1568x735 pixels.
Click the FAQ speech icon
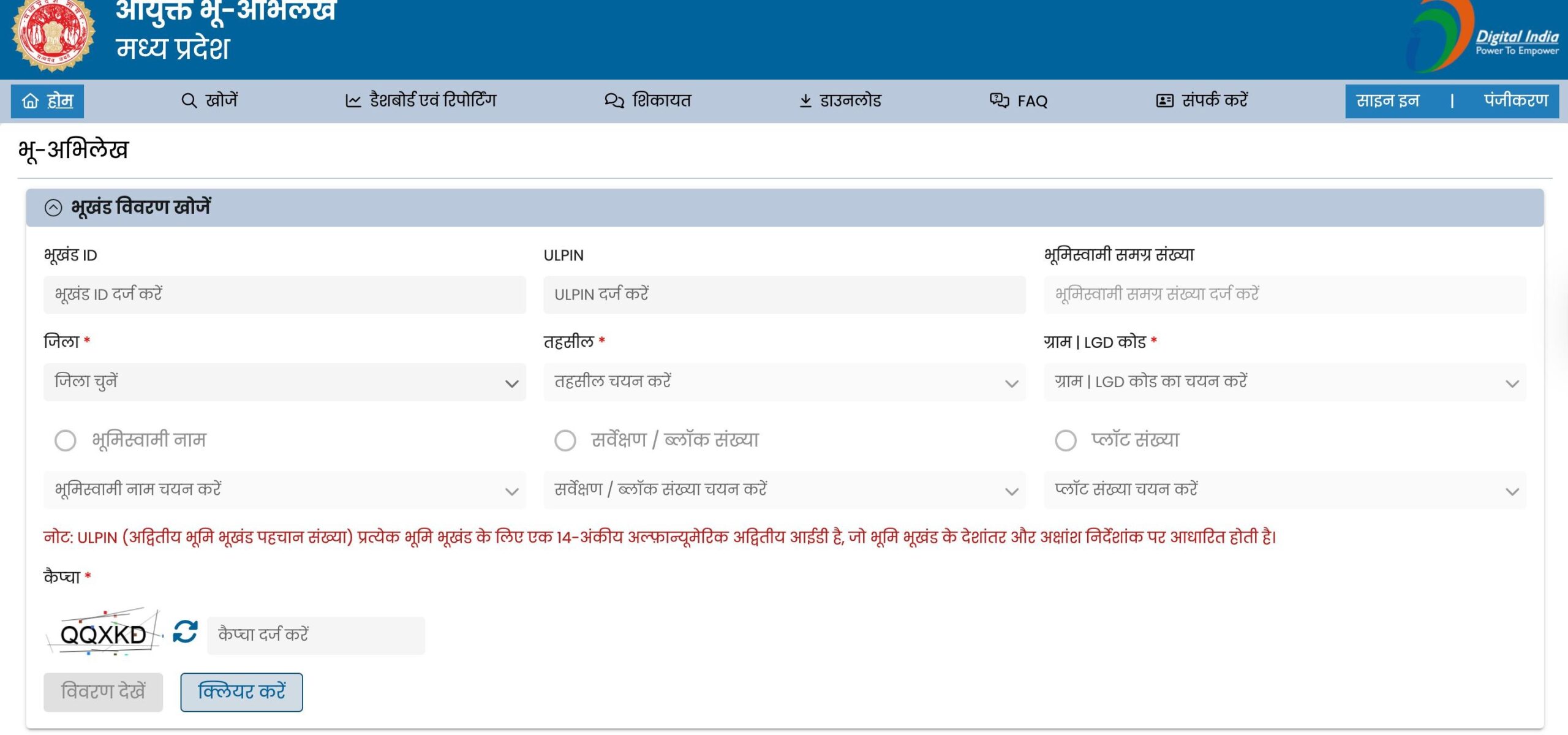tap(999, 101)
